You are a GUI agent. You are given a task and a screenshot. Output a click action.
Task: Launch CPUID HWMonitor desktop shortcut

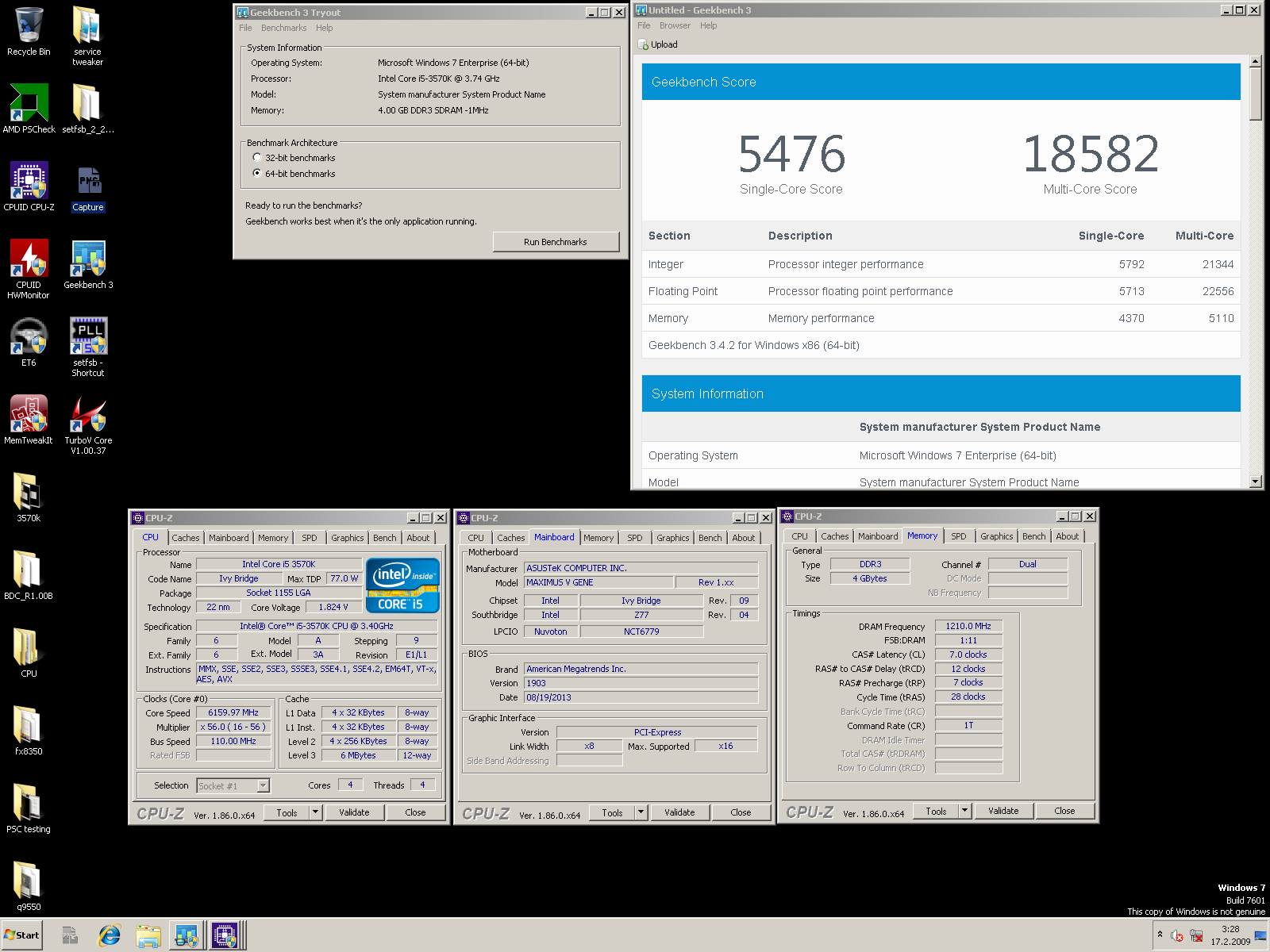[29, 270]
